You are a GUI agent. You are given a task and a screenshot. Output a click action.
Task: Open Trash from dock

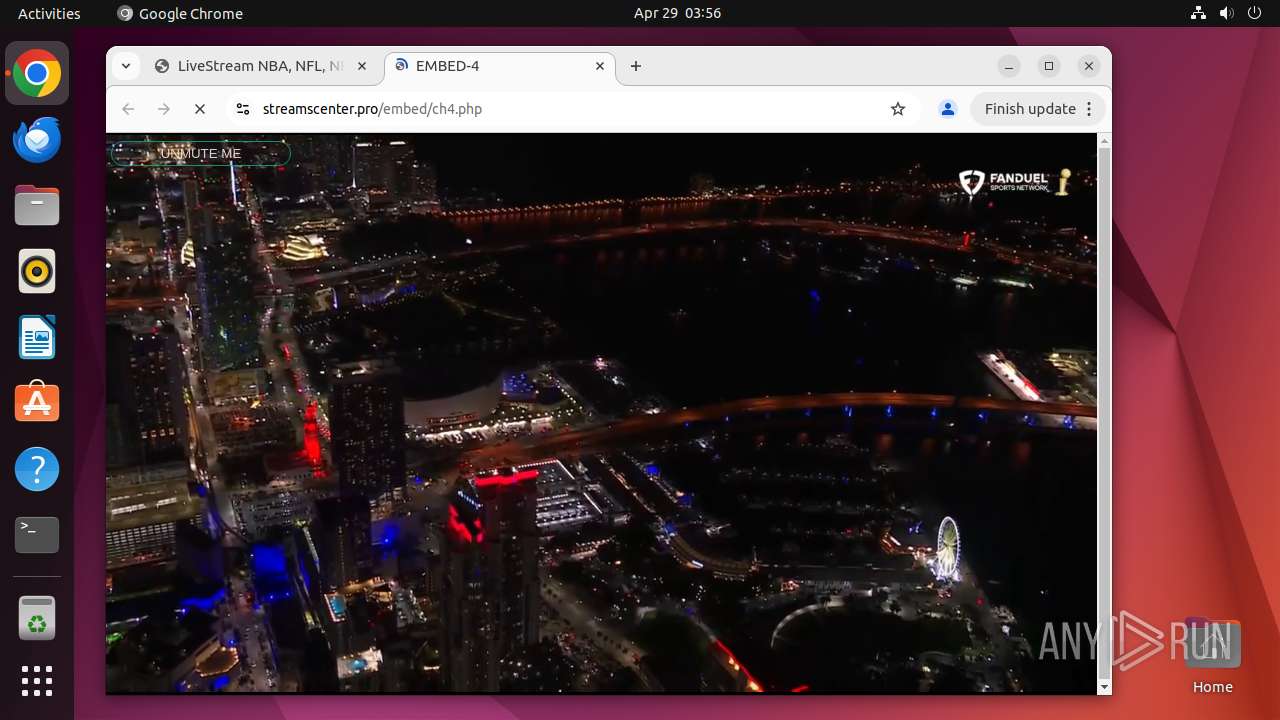[37, 618]
